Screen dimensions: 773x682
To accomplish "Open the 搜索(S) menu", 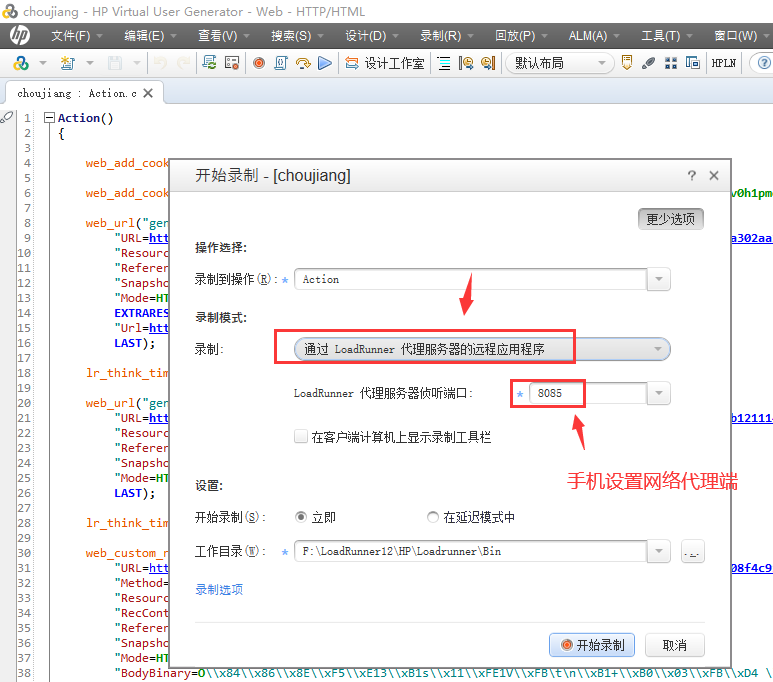I will pos(297,36).
